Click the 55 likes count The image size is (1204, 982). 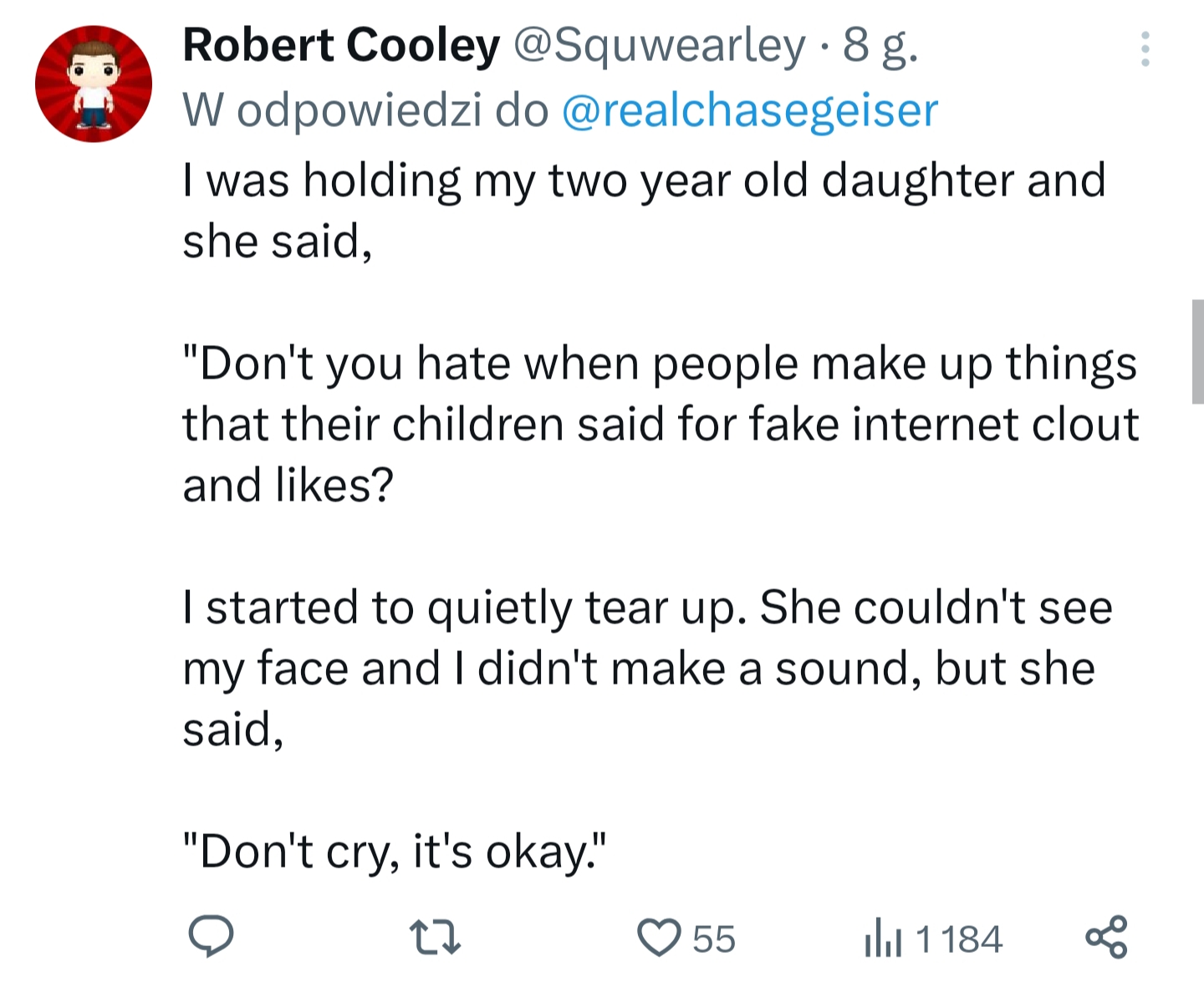click(714, 939)
